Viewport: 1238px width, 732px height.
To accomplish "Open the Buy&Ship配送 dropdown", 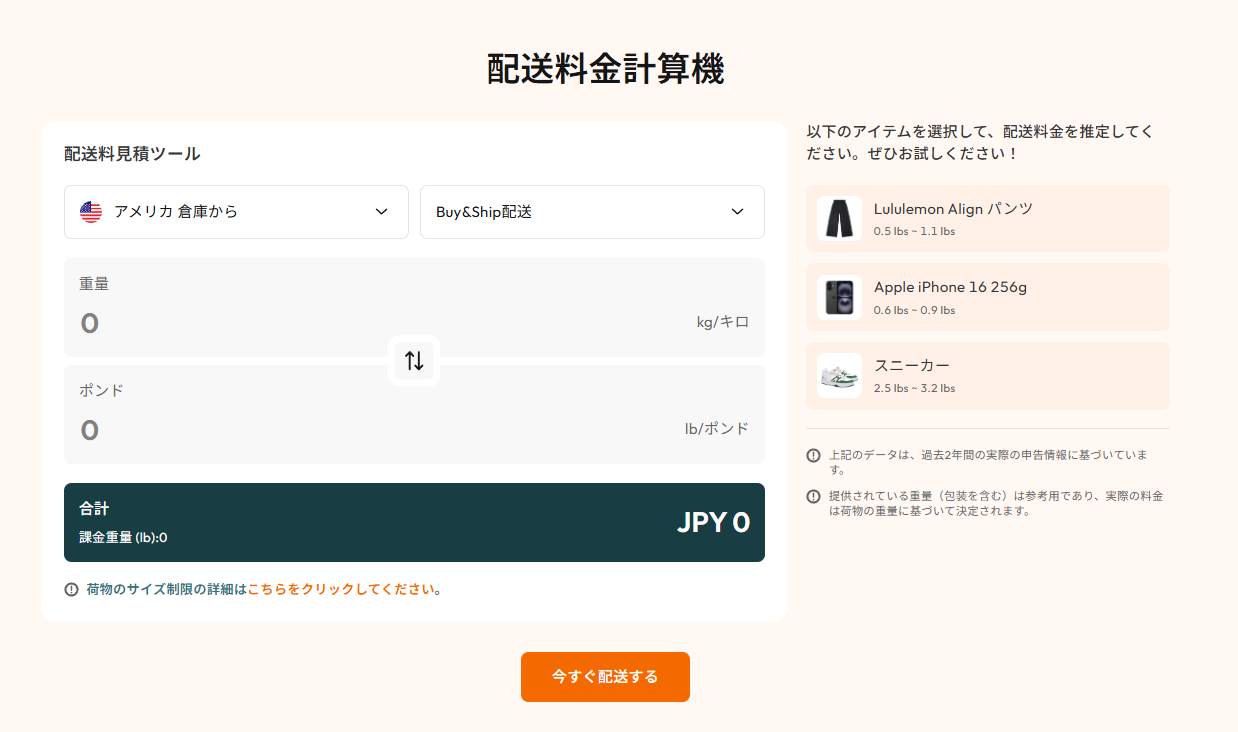I will pyautogui.click(x=591, y=212).
